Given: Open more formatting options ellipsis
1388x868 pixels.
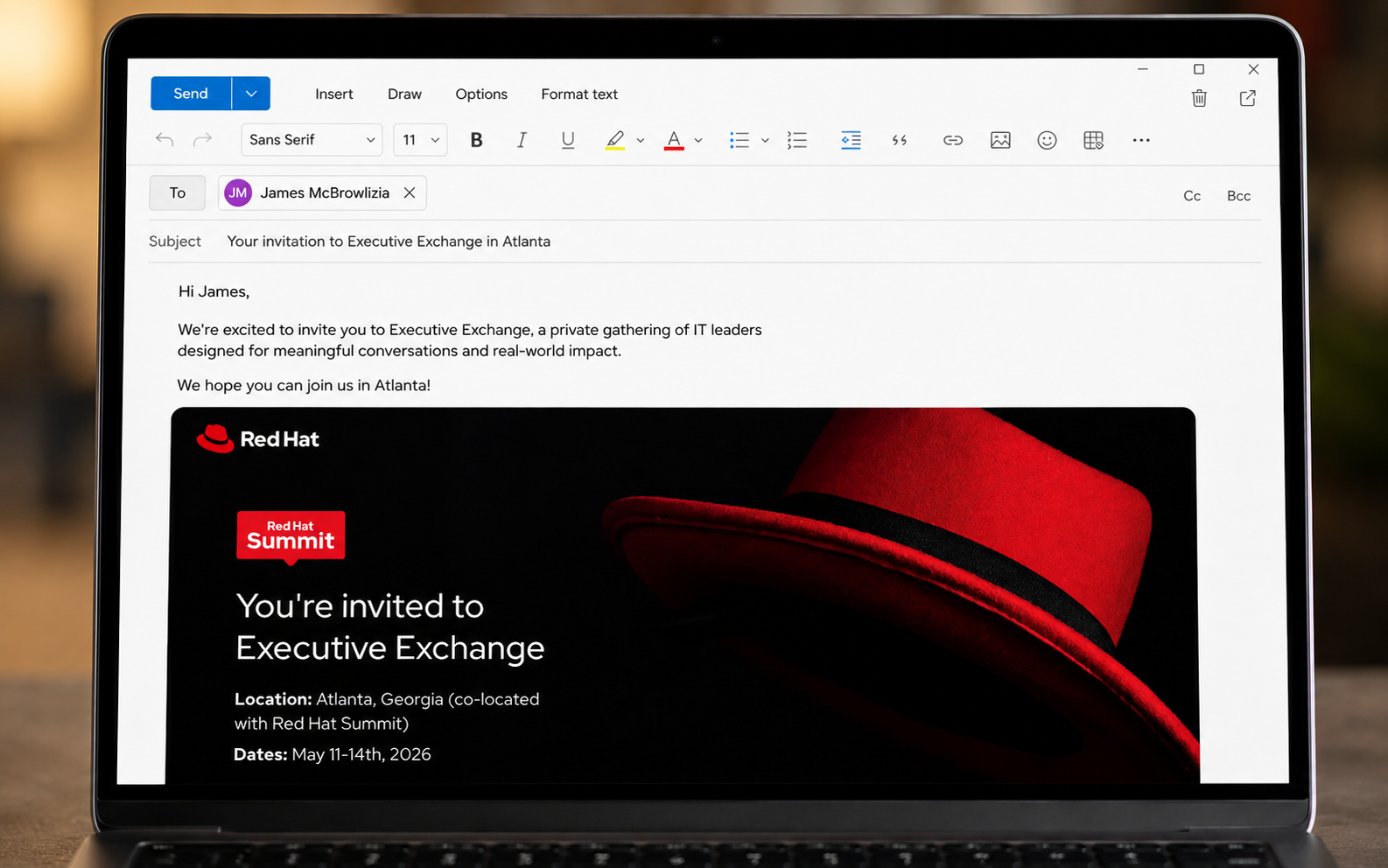Looking at the screenshot, I should point(1141,140).
